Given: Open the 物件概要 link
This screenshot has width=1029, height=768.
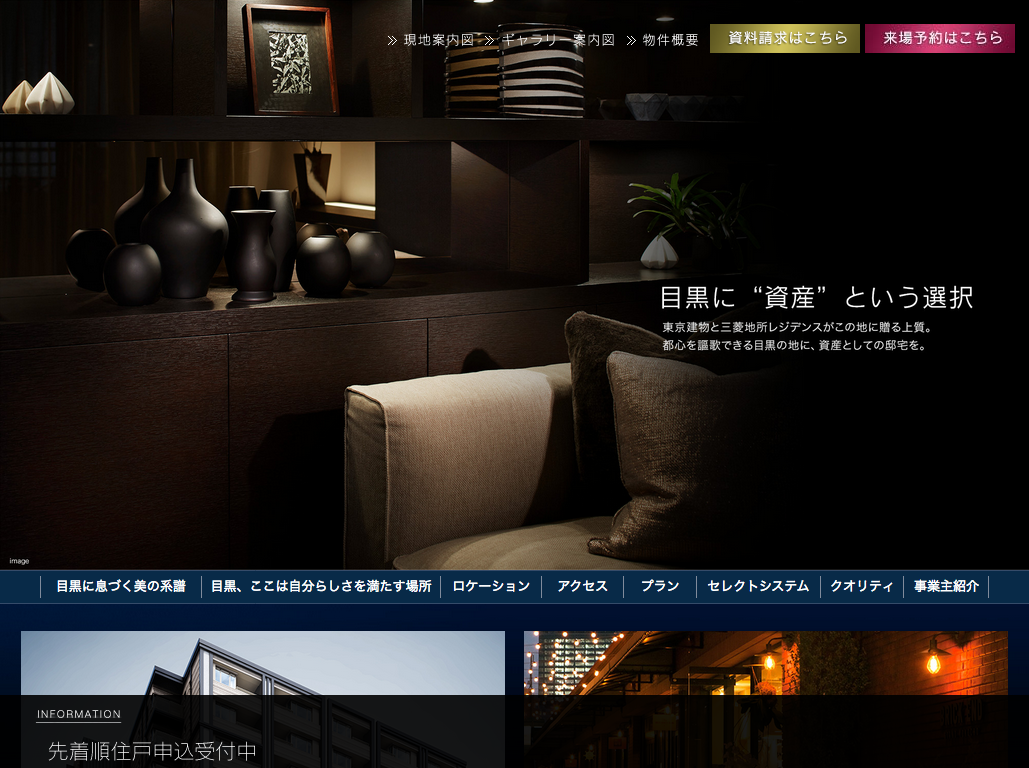Looking at the screenshot, I should pos(670,40).
